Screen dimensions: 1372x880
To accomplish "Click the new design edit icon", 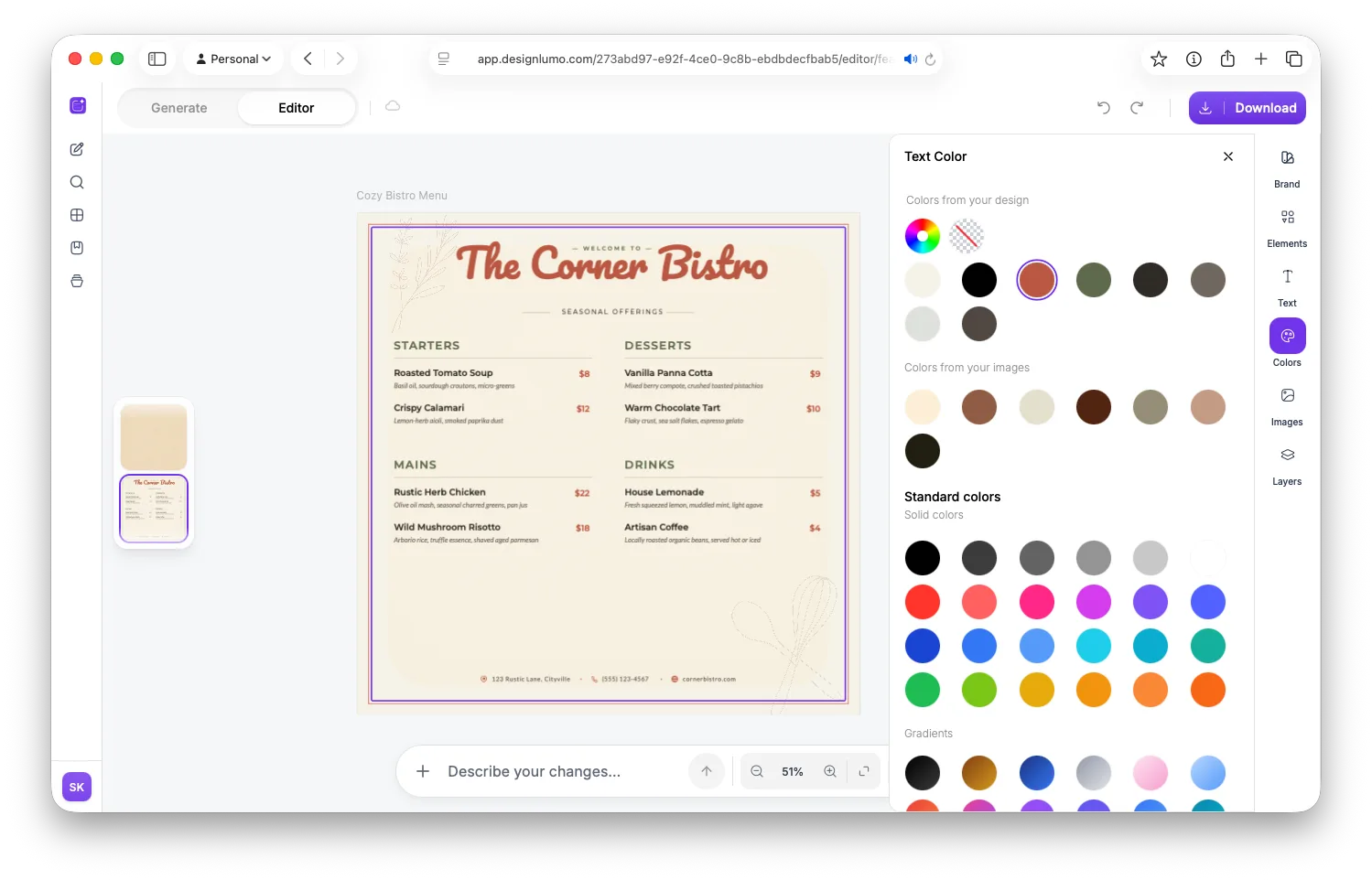I will pos(77,149).
